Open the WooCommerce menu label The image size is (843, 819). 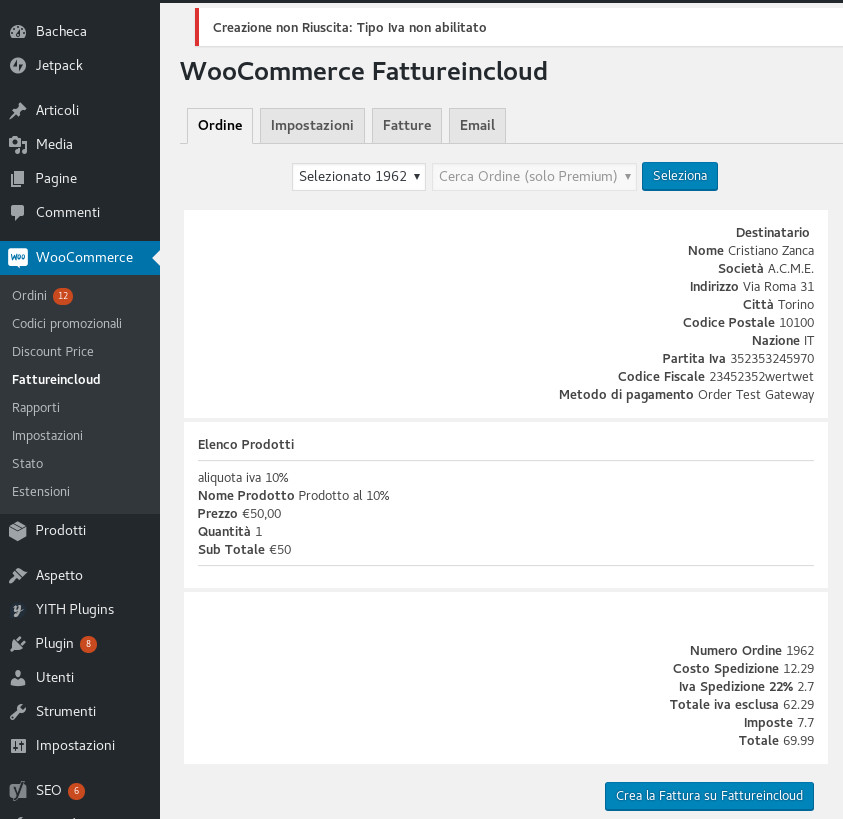coord(84,257)
